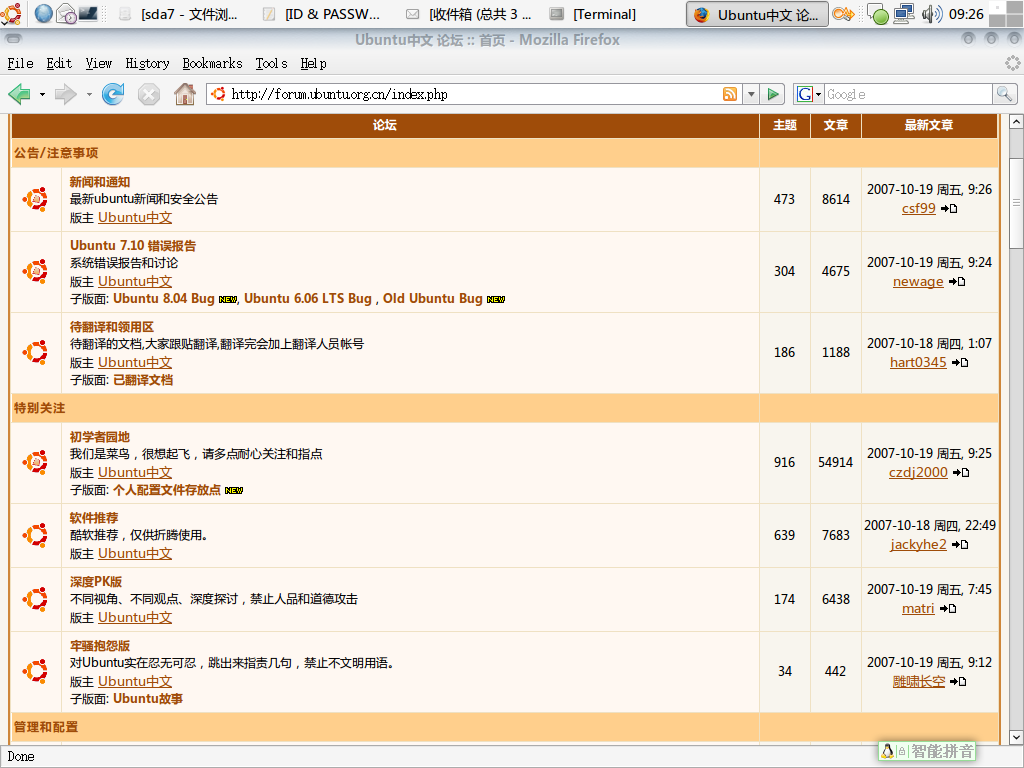
Task: Open the Back history dropdown arrow
Action: [42, 95]
